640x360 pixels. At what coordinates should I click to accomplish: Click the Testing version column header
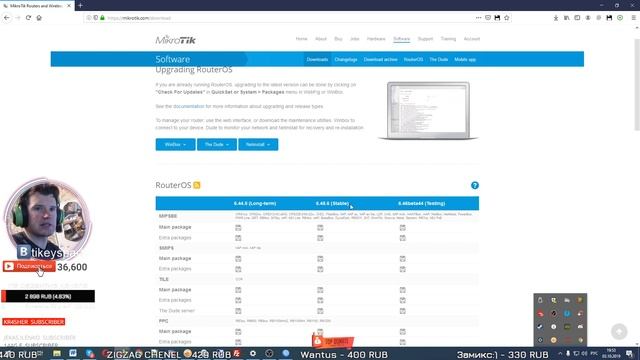[422, 203]
